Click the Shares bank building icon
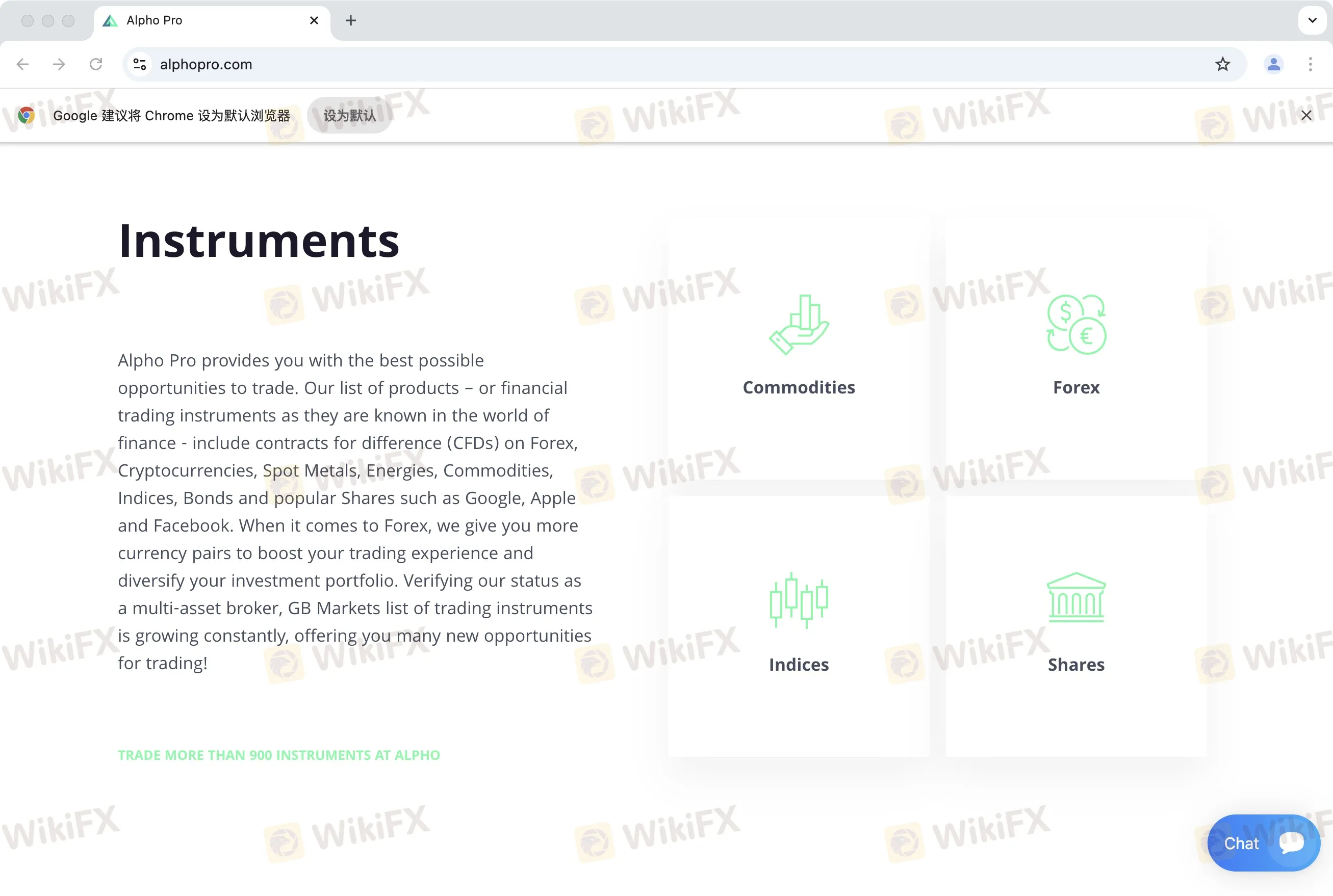 1076,598
